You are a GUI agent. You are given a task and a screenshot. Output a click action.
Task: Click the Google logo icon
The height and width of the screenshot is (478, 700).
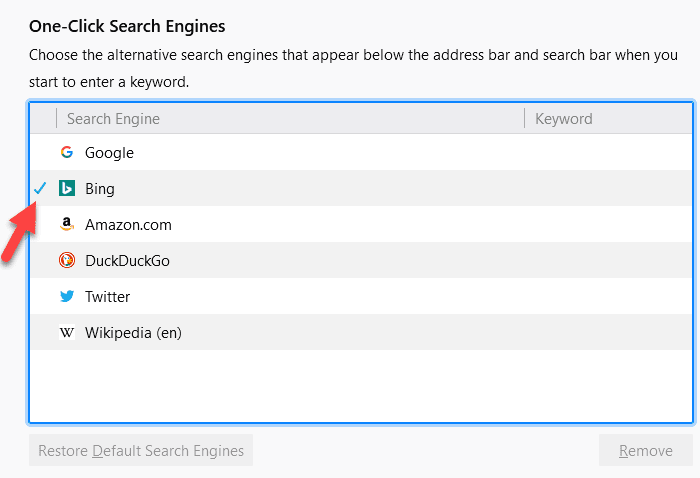(x=67, y=153)
